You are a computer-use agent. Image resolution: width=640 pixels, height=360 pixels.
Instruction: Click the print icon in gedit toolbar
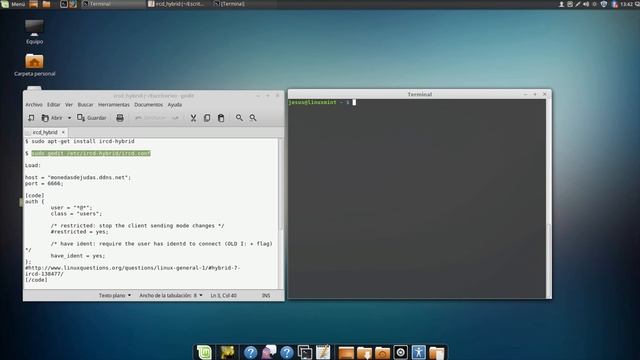point(120,118)
